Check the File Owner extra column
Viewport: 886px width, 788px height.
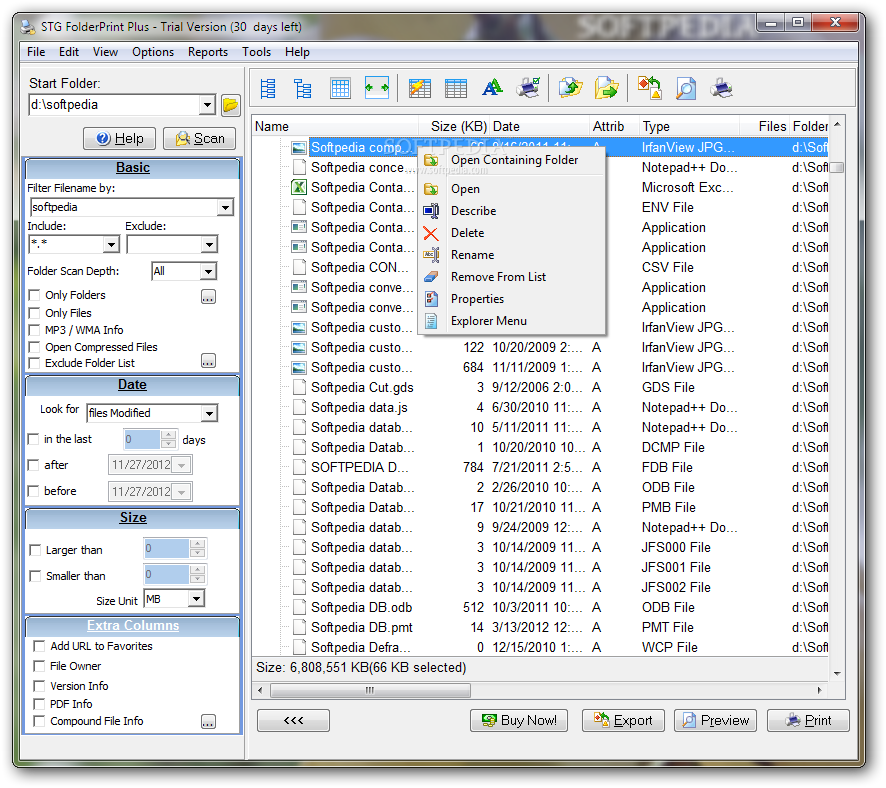point(39,666)
